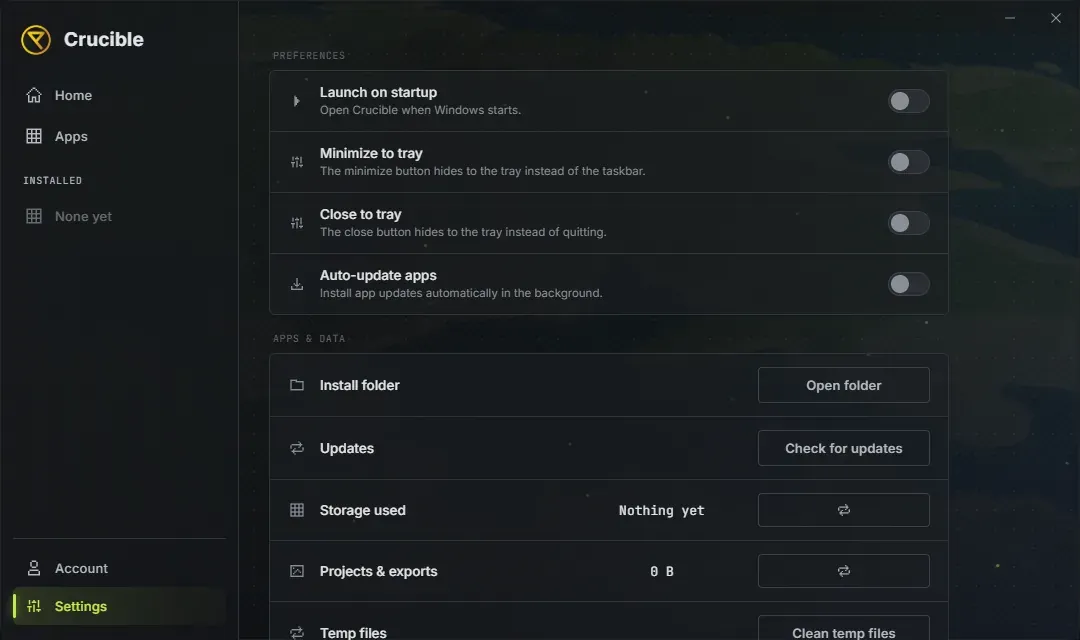Close the Crucible window
The height and width of the screenshot is (640, 1080).
(1056, 18)
